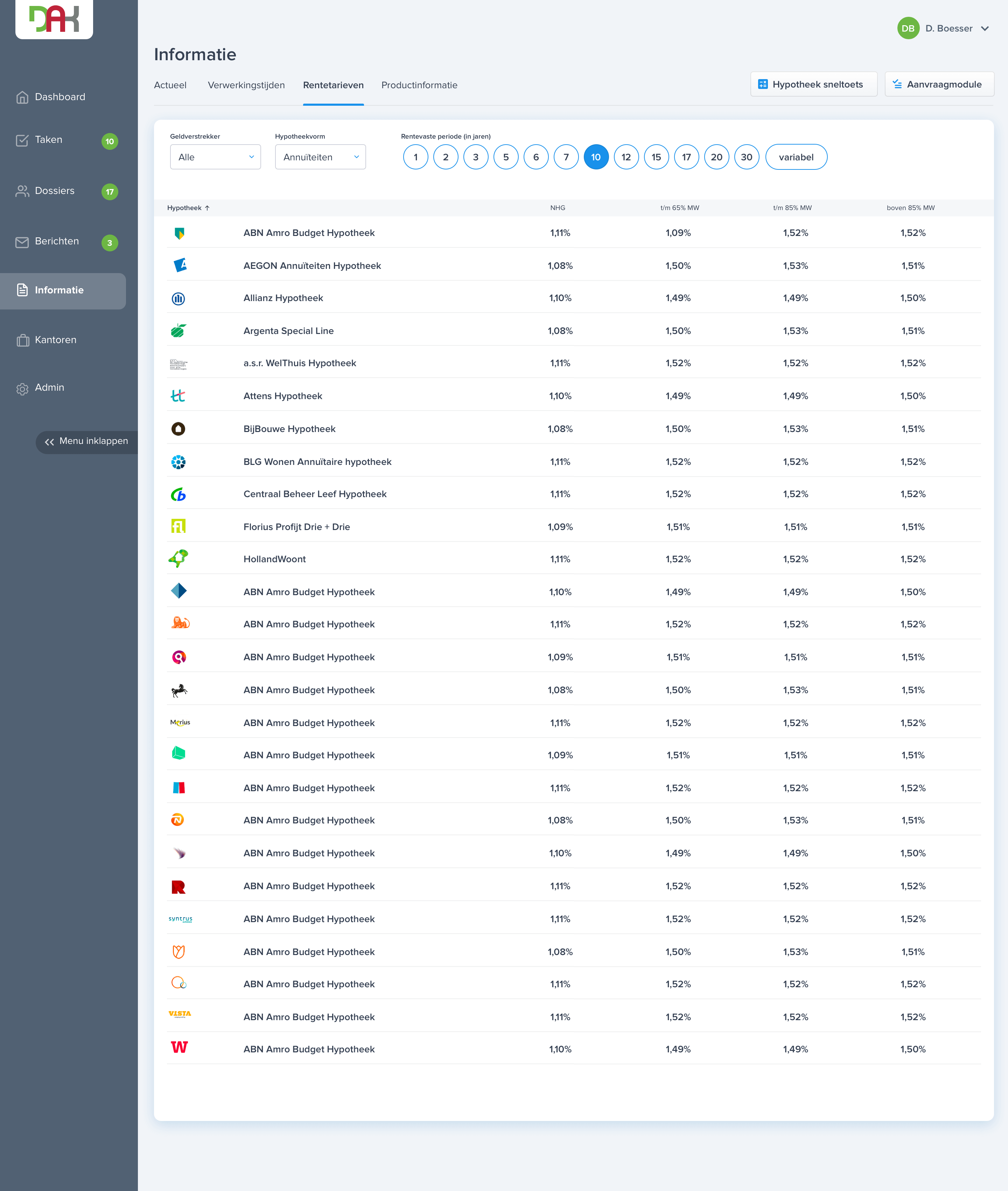
Task: Open the Hypotheekvorm Annuïteiten dropdown
Action: click(x=320, y=157)
